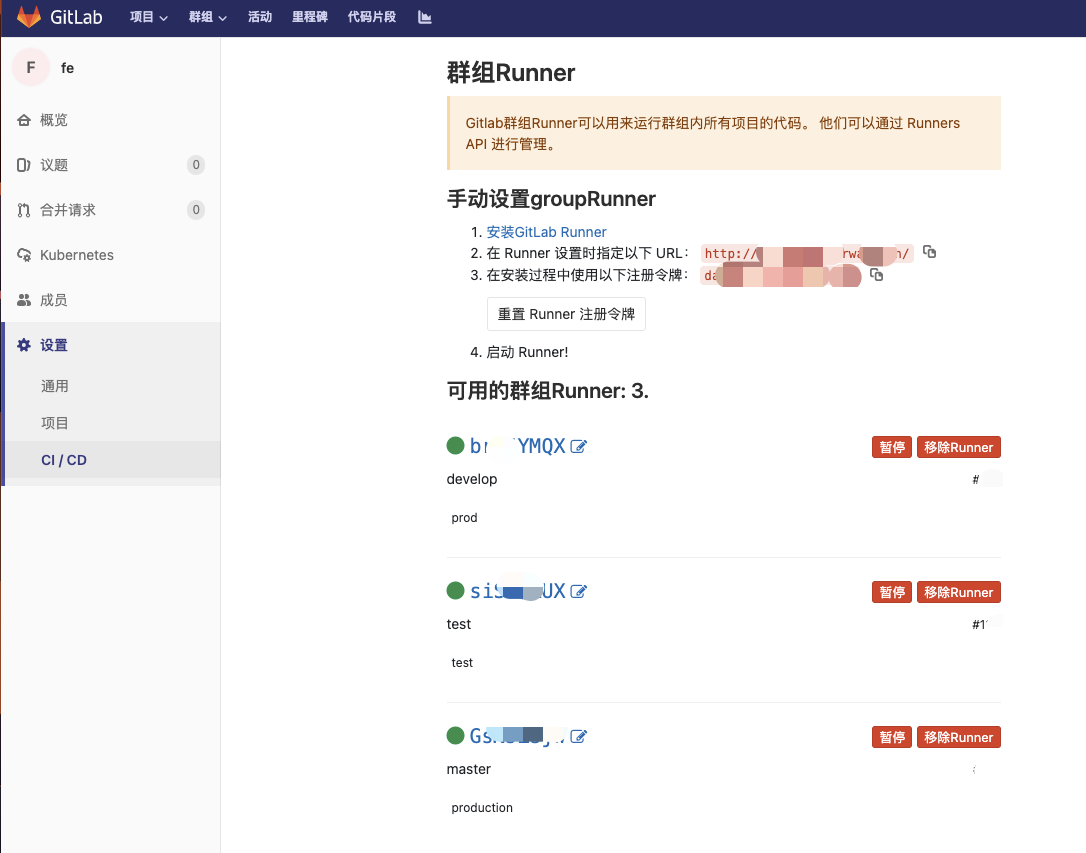This screenshot has height=853, width=1086.
Task: Expand the 群组 menu in the navbar
Action: point(208,17)
